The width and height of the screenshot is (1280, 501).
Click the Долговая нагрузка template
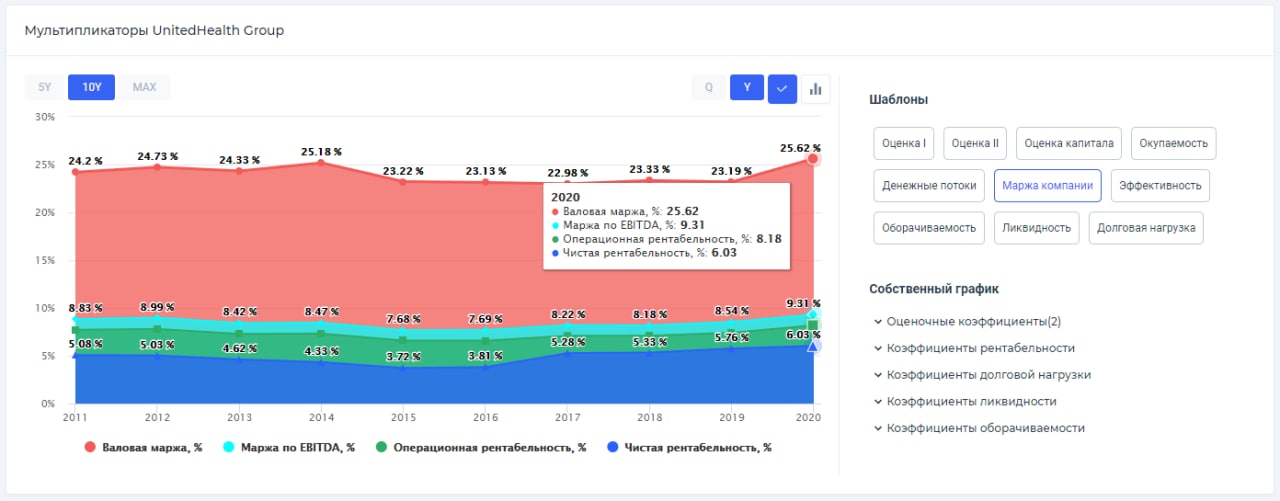pyautogui.click(x=1146, y=227)
